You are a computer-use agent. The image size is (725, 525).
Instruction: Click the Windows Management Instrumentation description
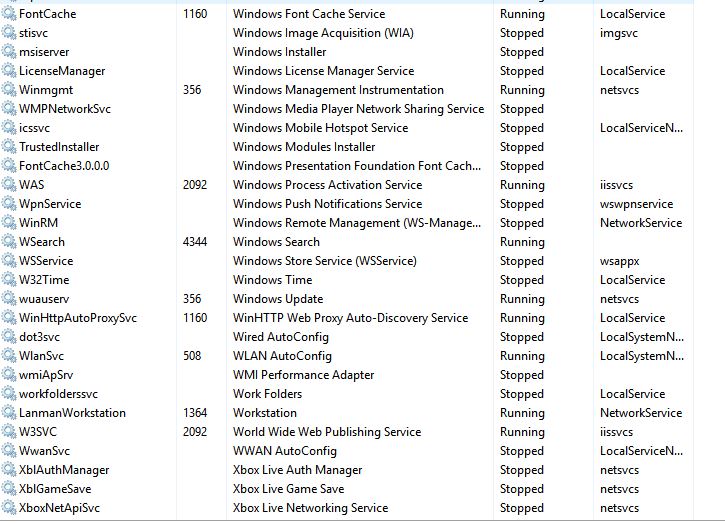338,90
